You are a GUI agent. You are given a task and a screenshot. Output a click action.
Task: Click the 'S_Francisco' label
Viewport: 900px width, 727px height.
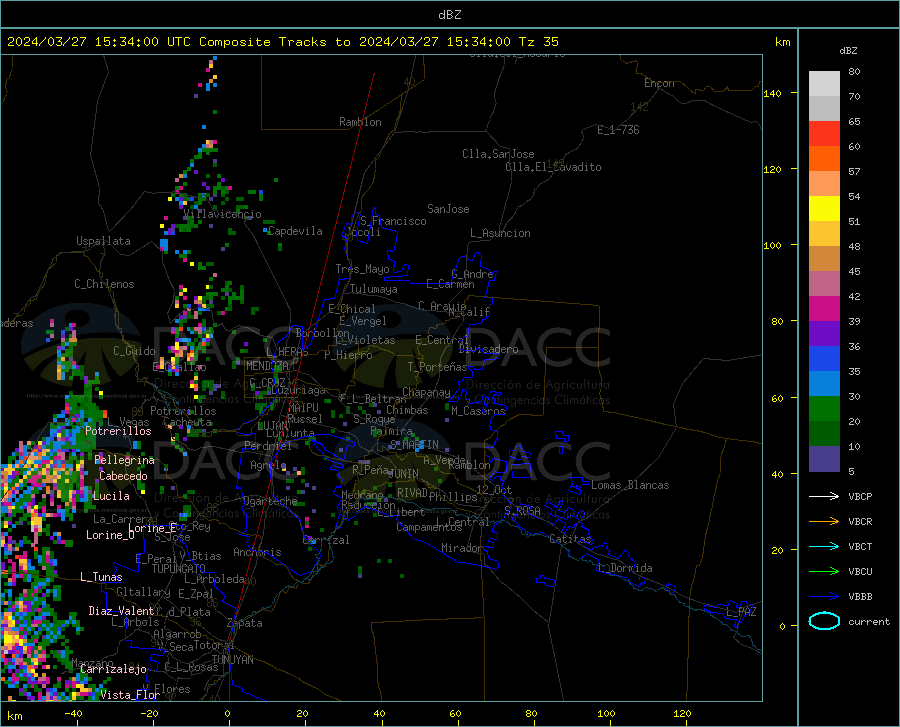tap(393, 221)
